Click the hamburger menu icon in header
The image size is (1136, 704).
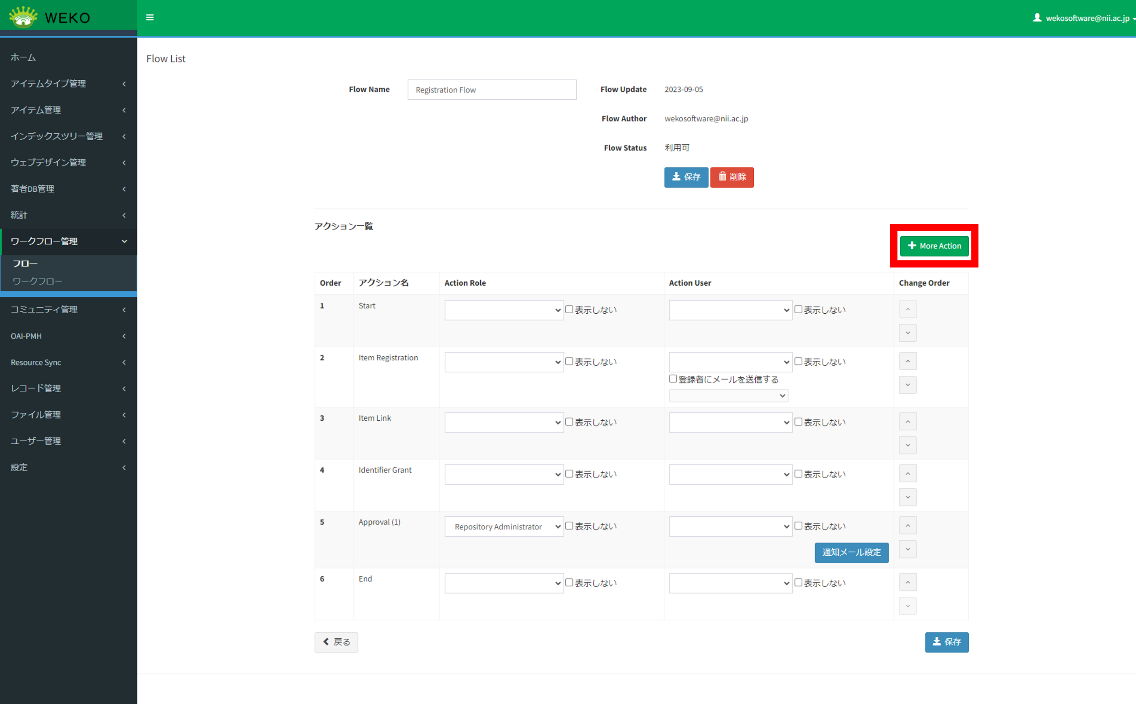coord(150,17)
